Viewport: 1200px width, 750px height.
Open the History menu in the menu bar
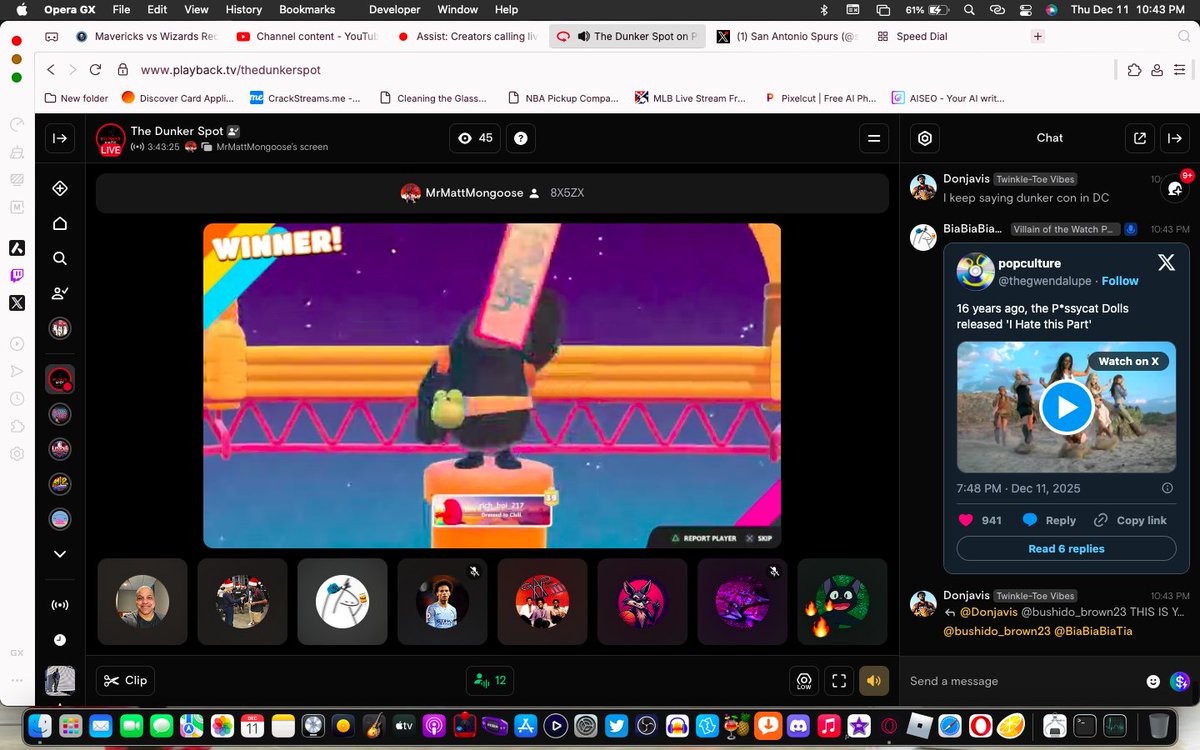tap(243, 9)
